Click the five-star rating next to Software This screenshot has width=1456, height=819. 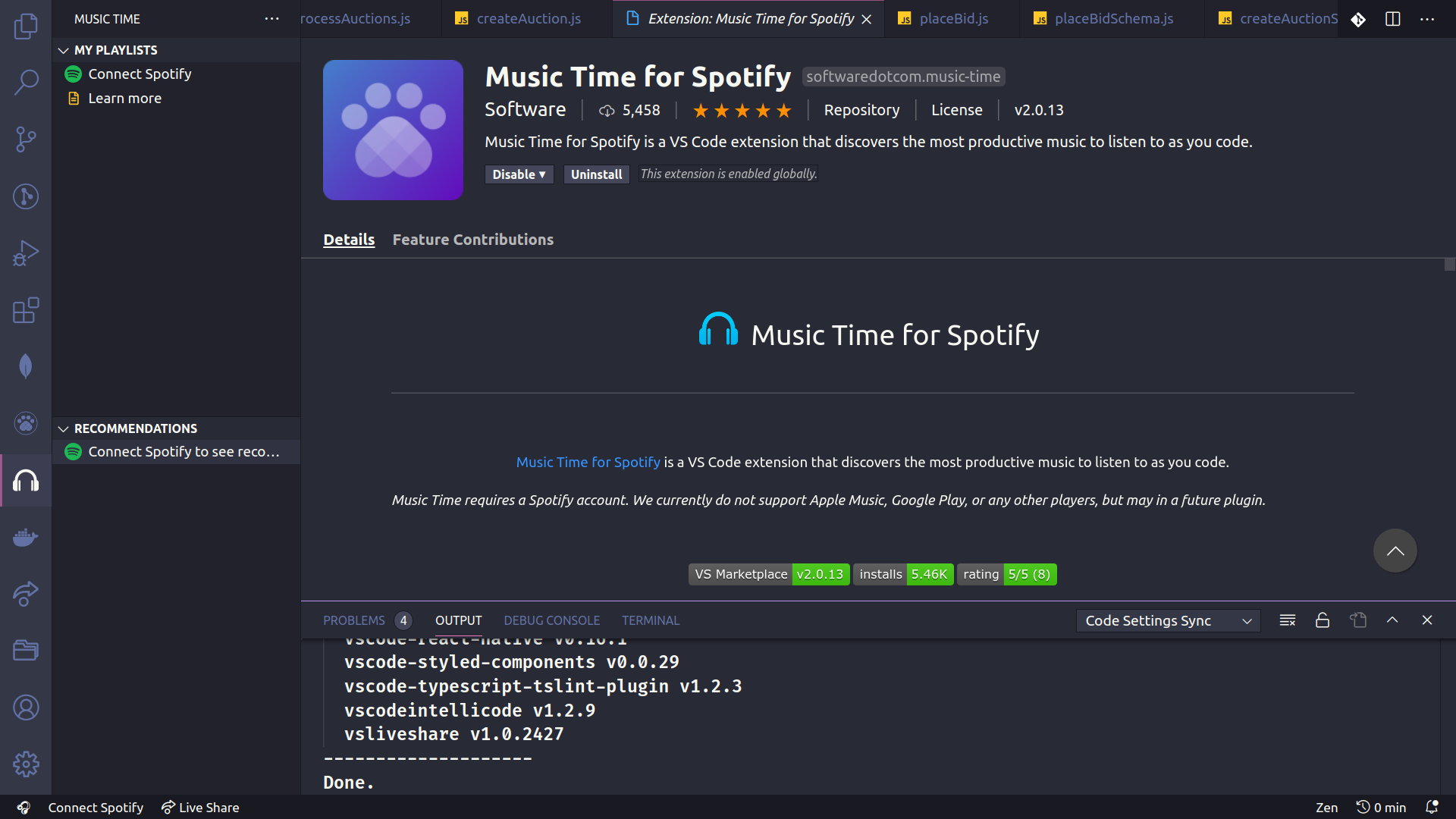click(741, 110)
